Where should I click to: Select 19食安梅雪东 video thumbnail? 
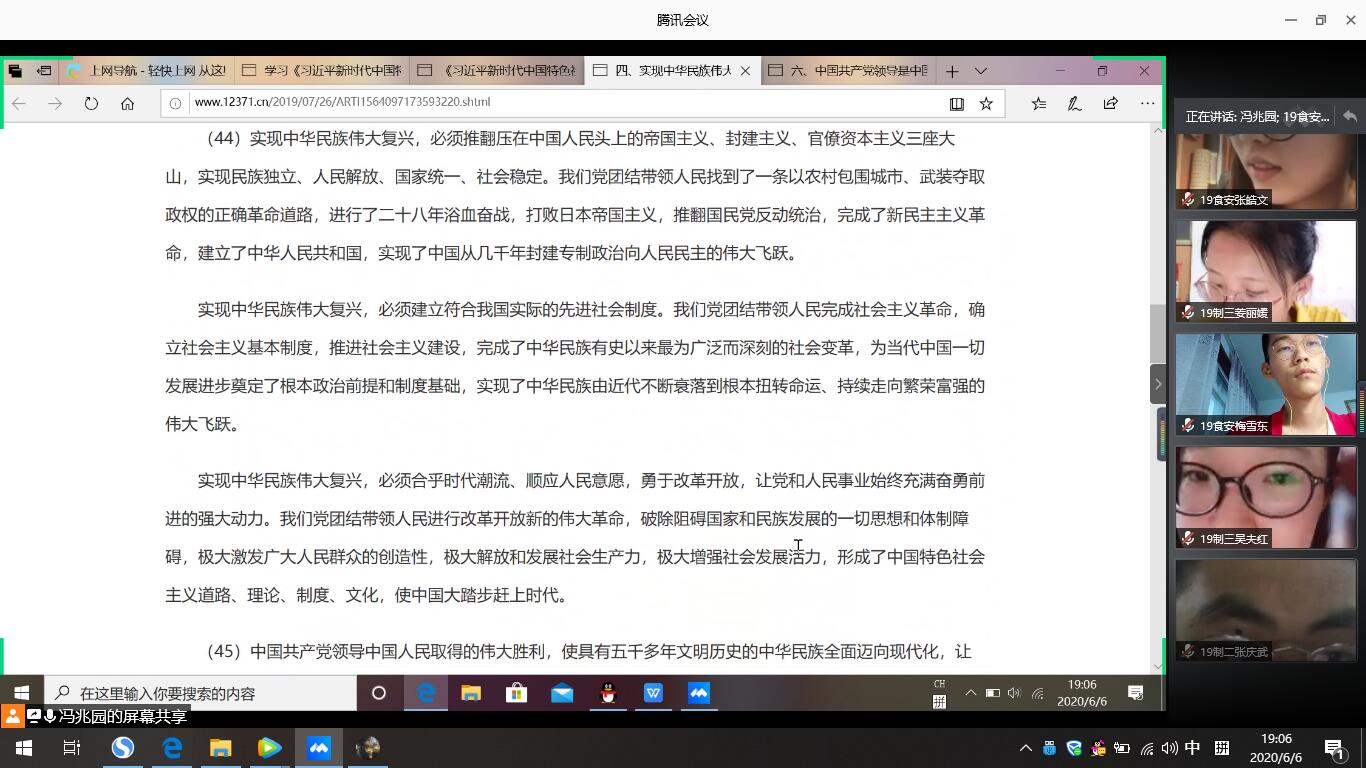(x=1266, y=384)
